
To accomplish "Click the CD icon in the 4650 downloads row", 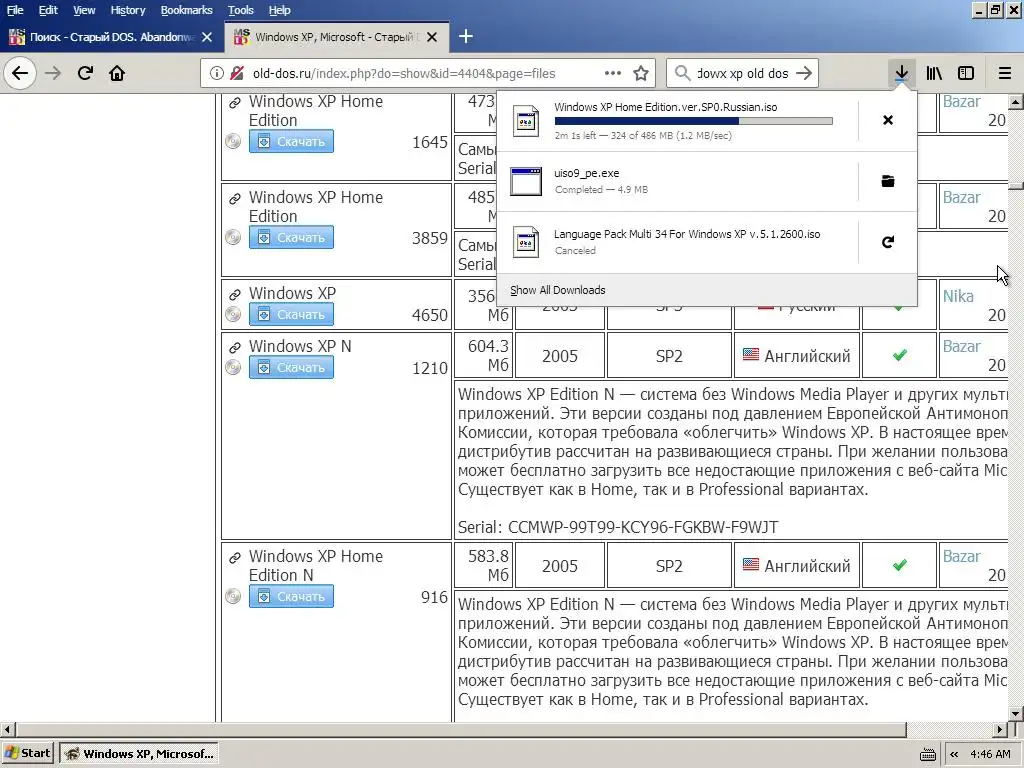I will pyautogui.click(x=233, y=314).
